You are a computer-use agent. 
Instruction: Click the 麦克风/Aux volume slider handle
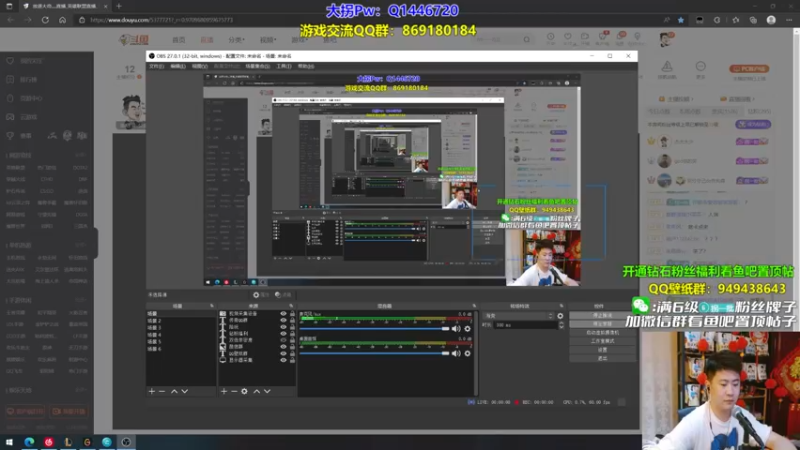(x=445, y=329)
